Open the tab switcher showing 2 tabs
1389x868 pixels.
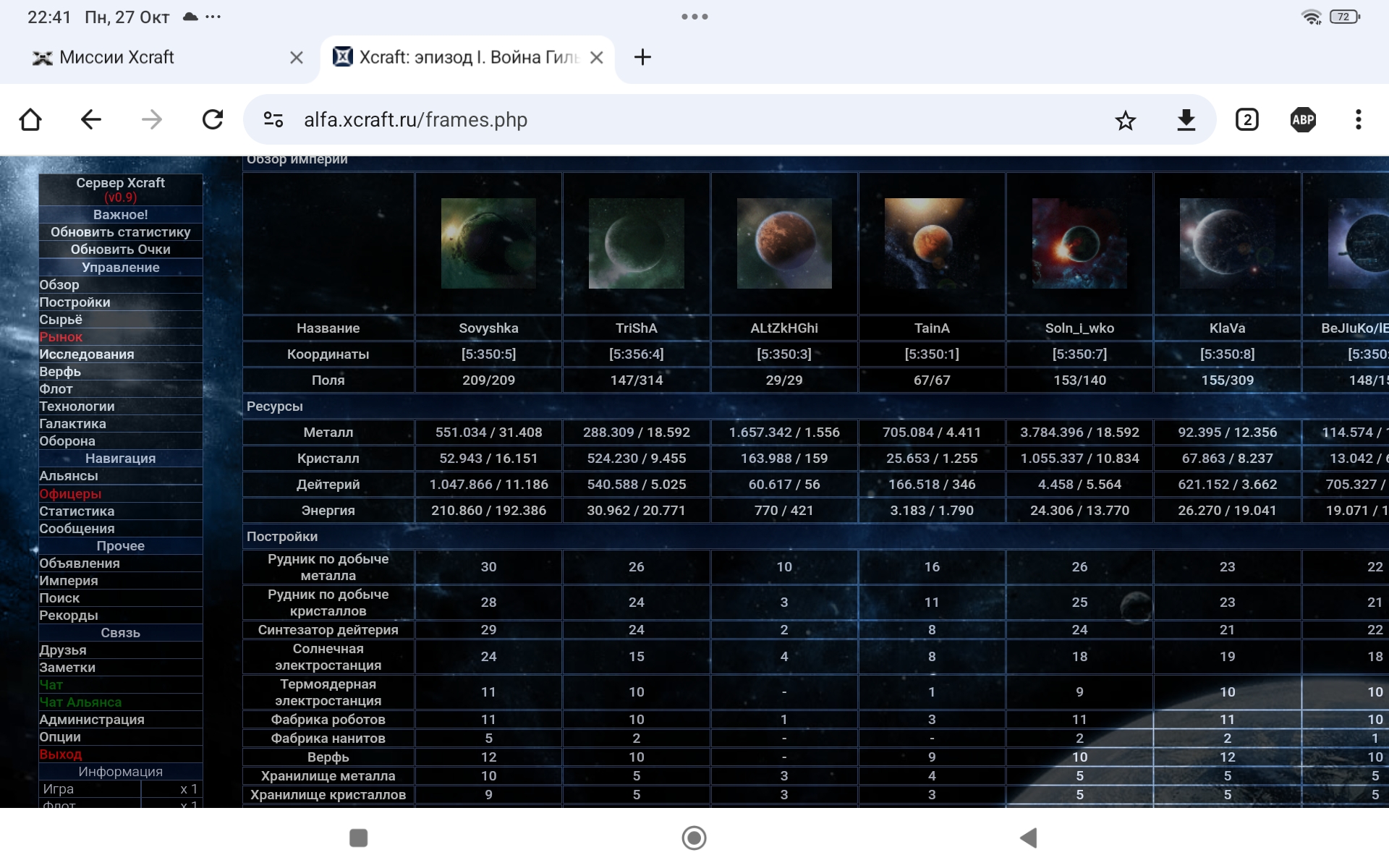1246,120
